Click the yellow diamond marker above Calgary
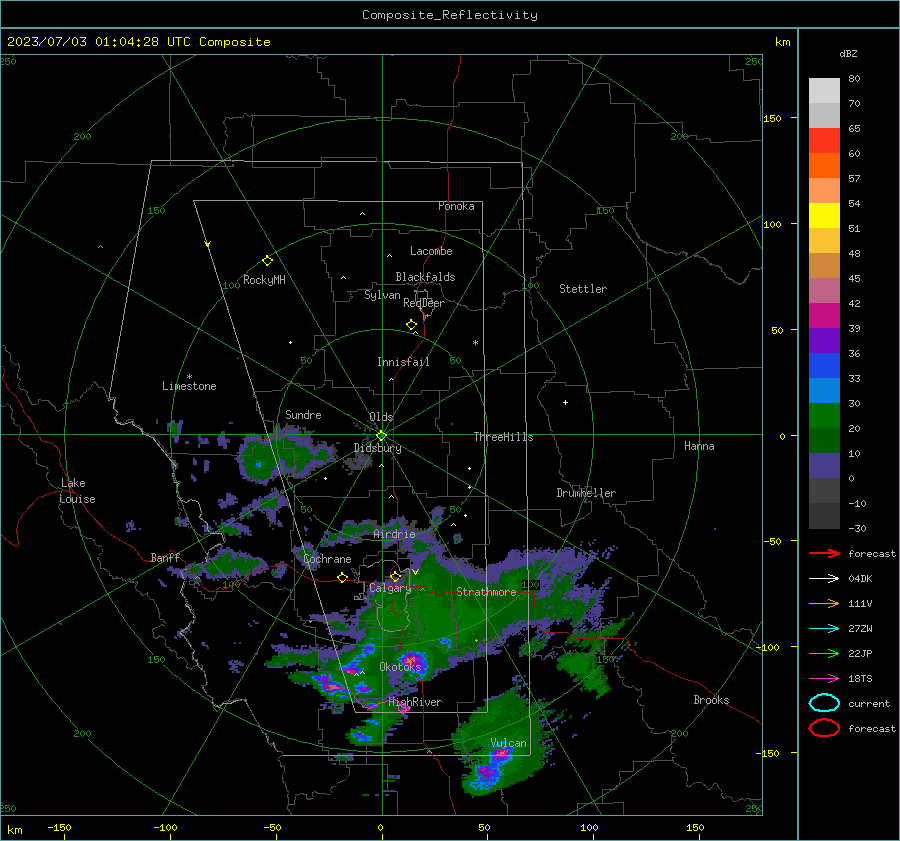Viewport: 900px width, 841px height. 395,576
